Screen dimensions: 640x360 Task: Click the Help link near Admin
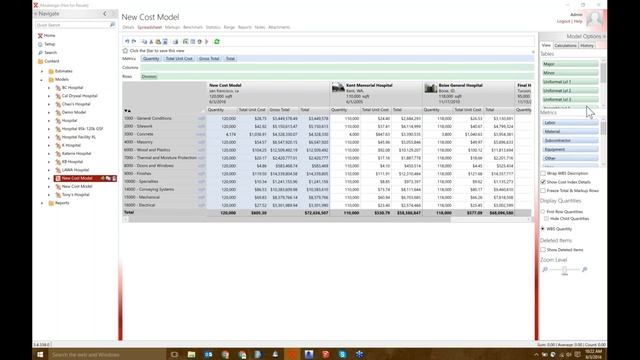pos(578,21)
